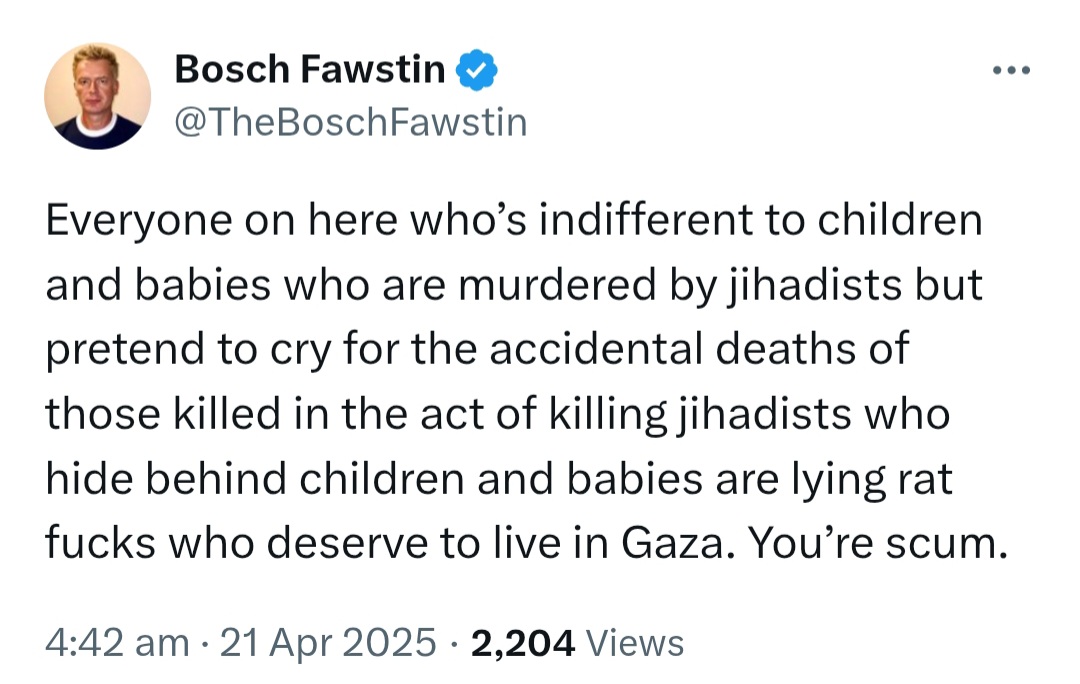Open the three-dot more options menu

1011,70
